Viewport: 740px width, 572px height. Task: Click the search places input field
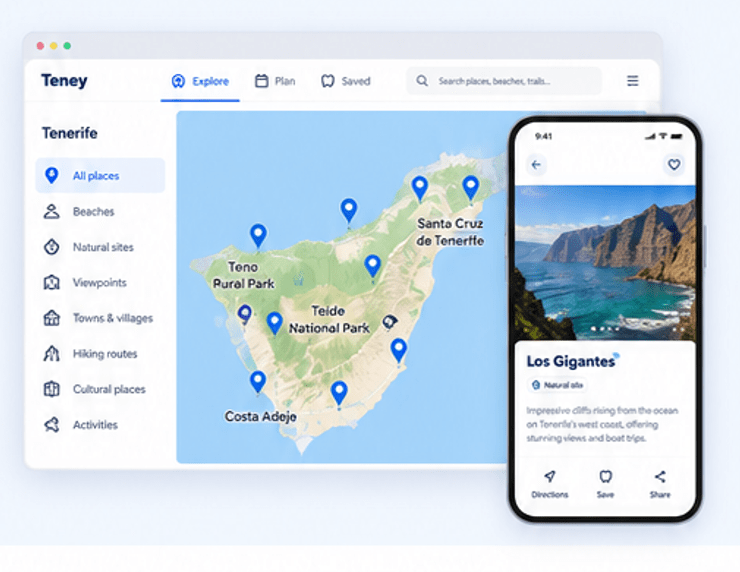pos(504,81)
